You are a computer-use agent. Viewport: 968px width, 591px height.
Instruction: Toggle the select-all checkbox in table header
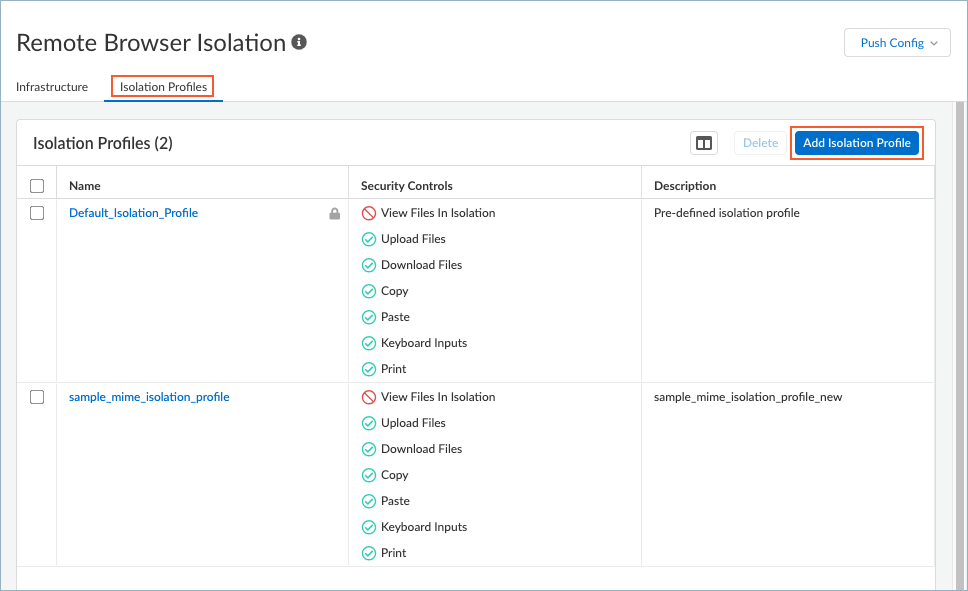click(37, 186)
